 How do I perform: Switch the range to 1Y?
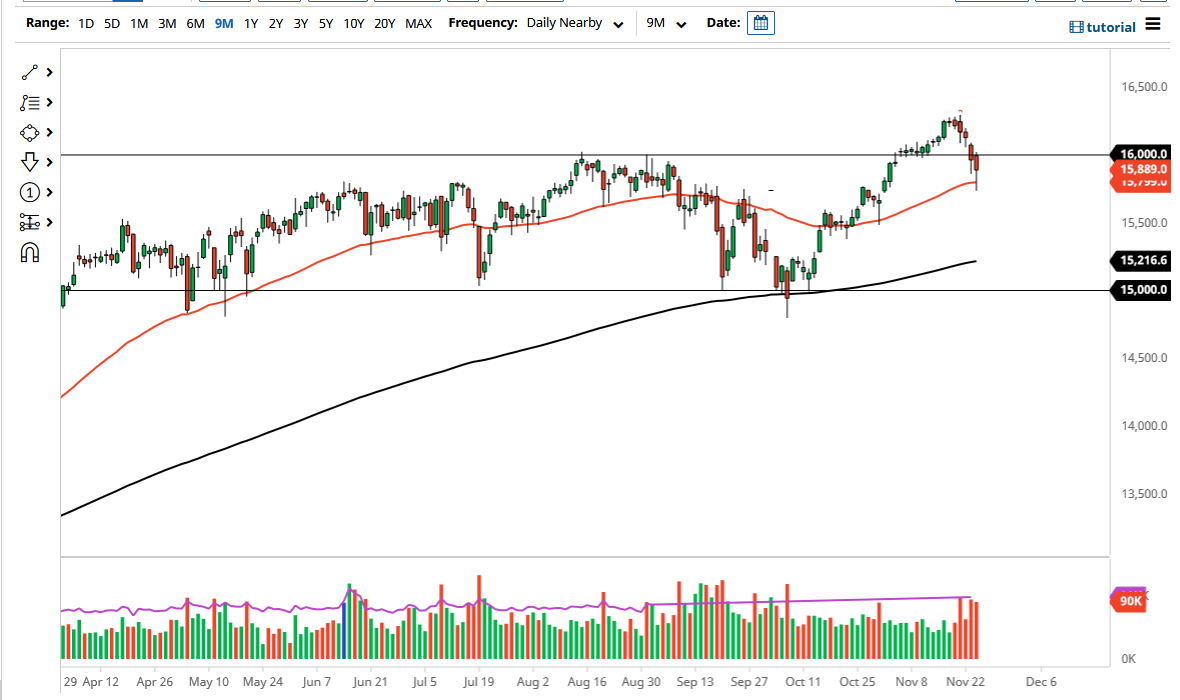[251, 23]
